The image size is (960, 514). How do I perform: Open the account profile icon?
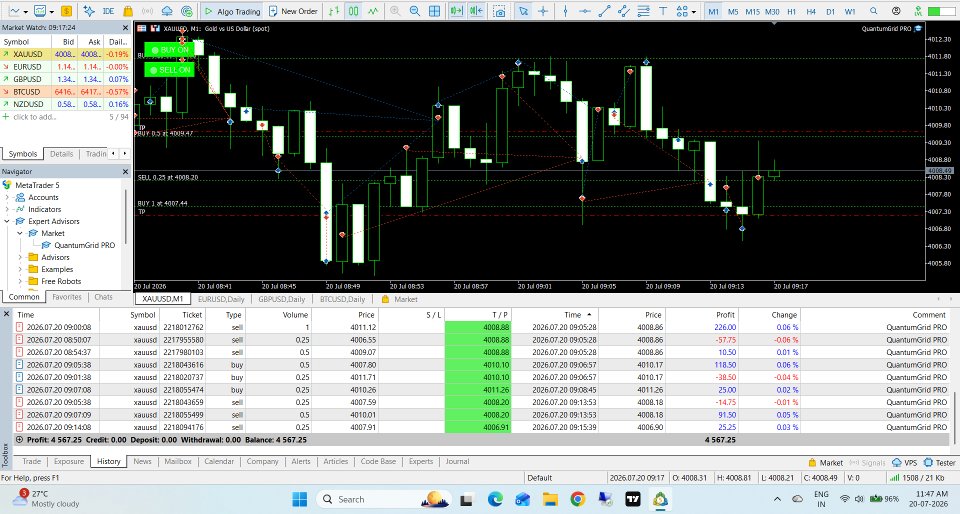(x=896, y=11)
